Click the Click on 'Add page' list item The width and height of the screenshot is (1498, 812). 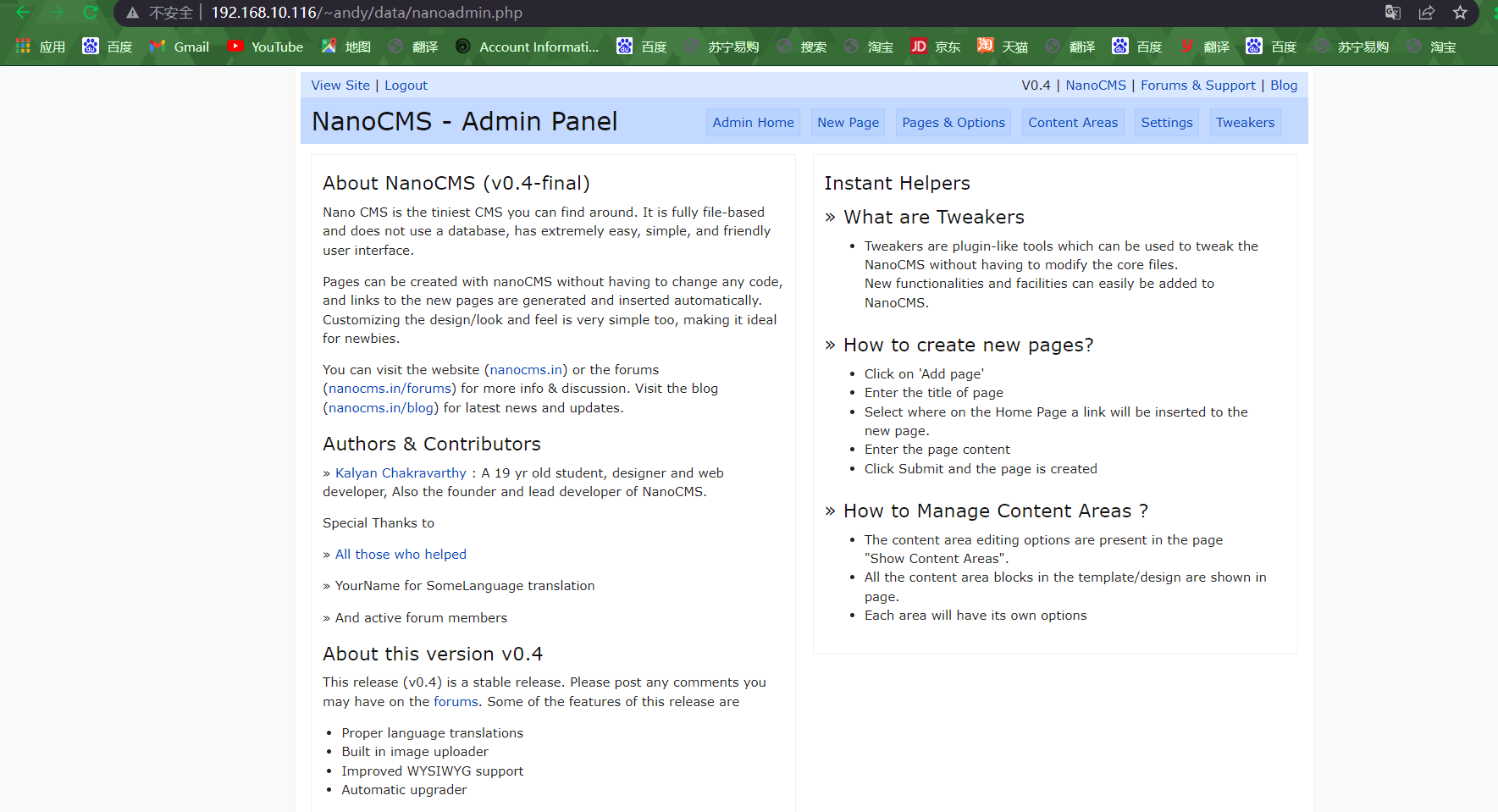pyautogui.click(x=924, y=374)
